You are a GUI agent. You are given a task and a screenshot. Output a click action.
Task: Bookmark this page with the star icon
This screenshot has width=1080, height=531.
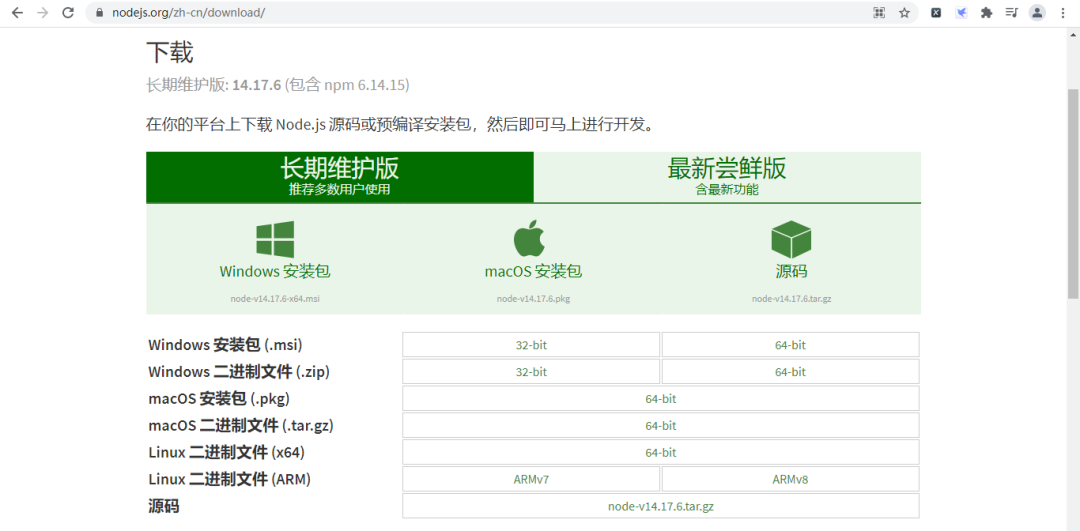tap(904, 13)
